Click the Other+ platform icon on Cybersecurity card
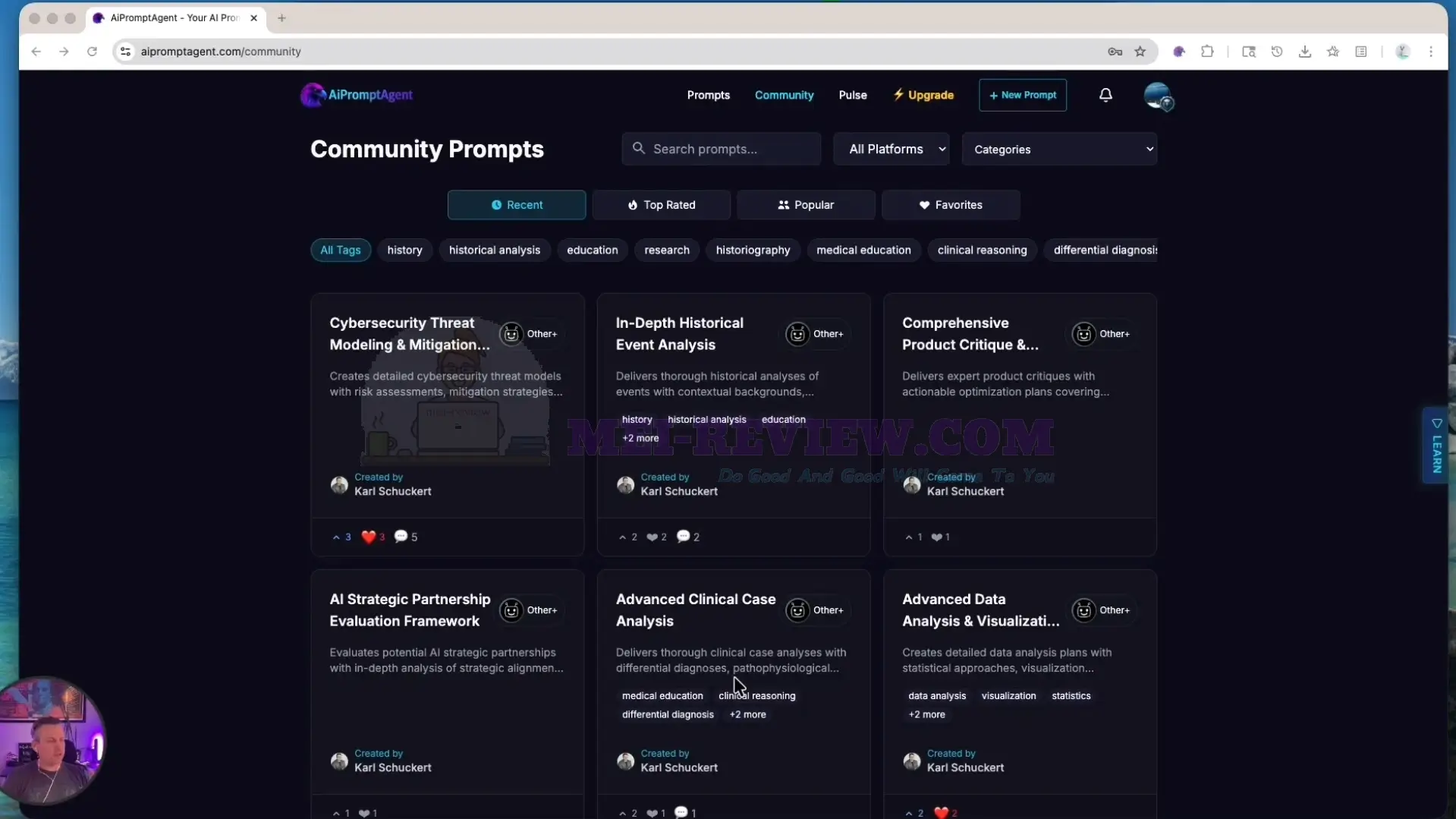The height and width of the screenshot is (819, 1456). click(x=511, y=334)
